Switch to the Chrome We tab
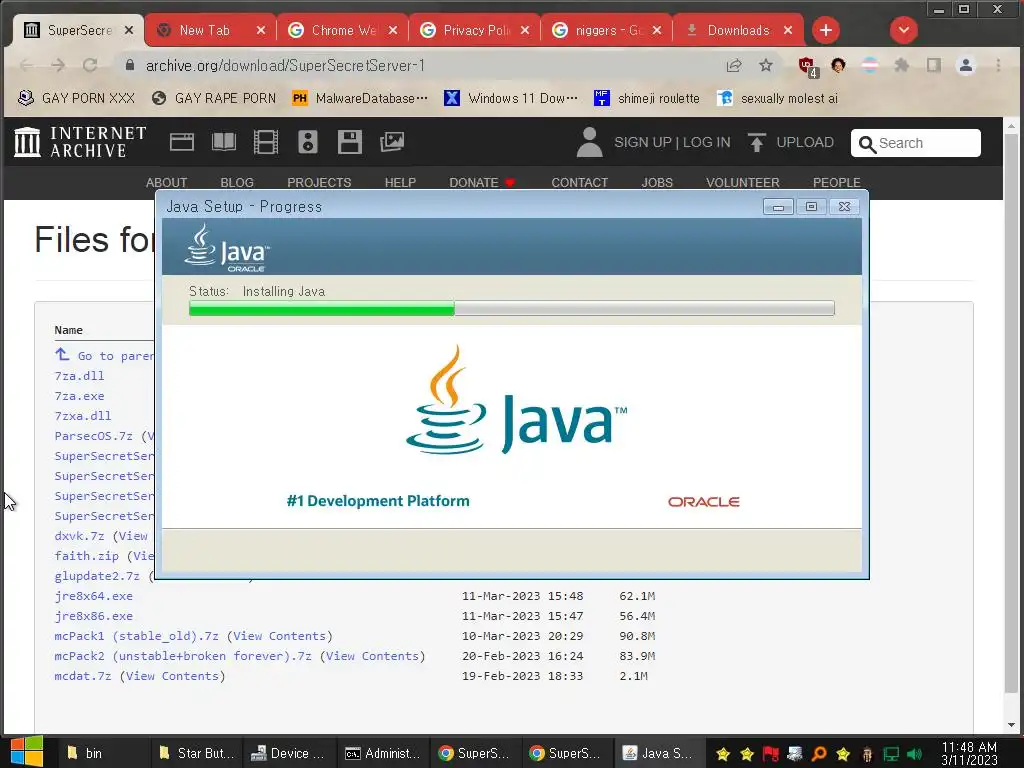The width and height of the screenshot is (1024, 768). pos(343,30)
